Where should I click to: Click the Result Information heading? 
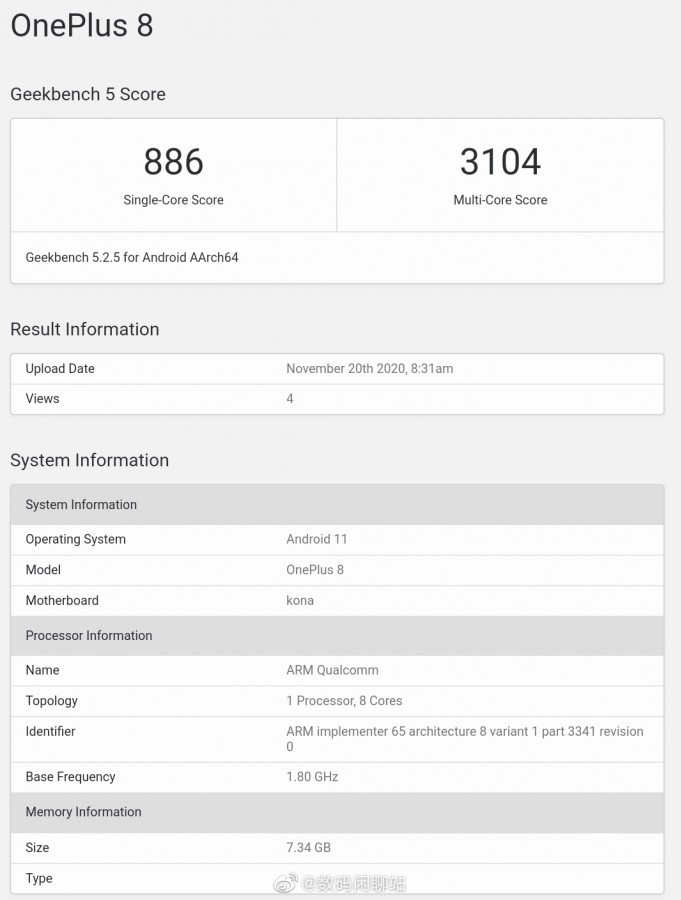coord(85,329)
